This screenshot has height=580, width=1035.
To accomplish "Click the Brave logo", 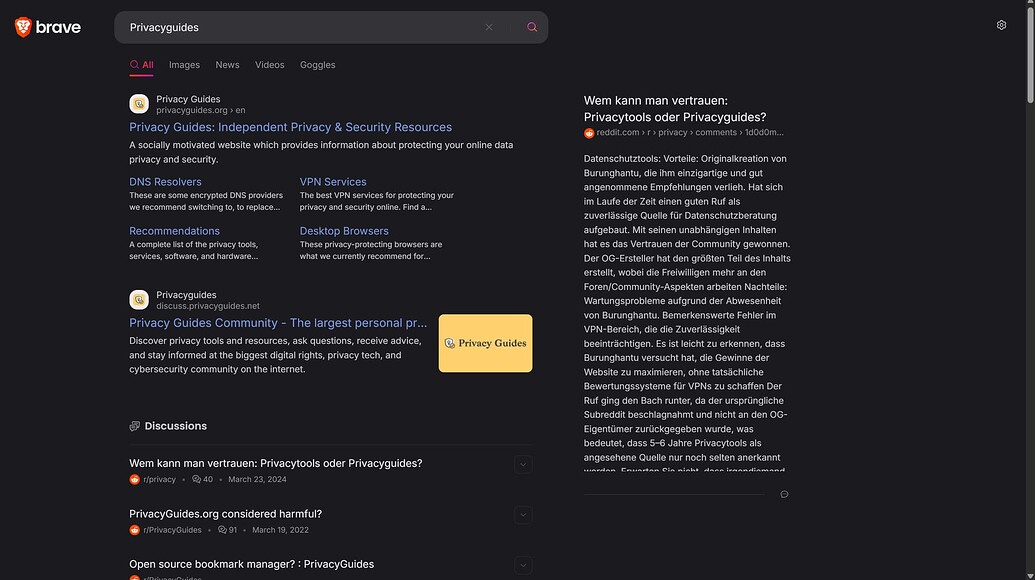I will pos(45,26).
